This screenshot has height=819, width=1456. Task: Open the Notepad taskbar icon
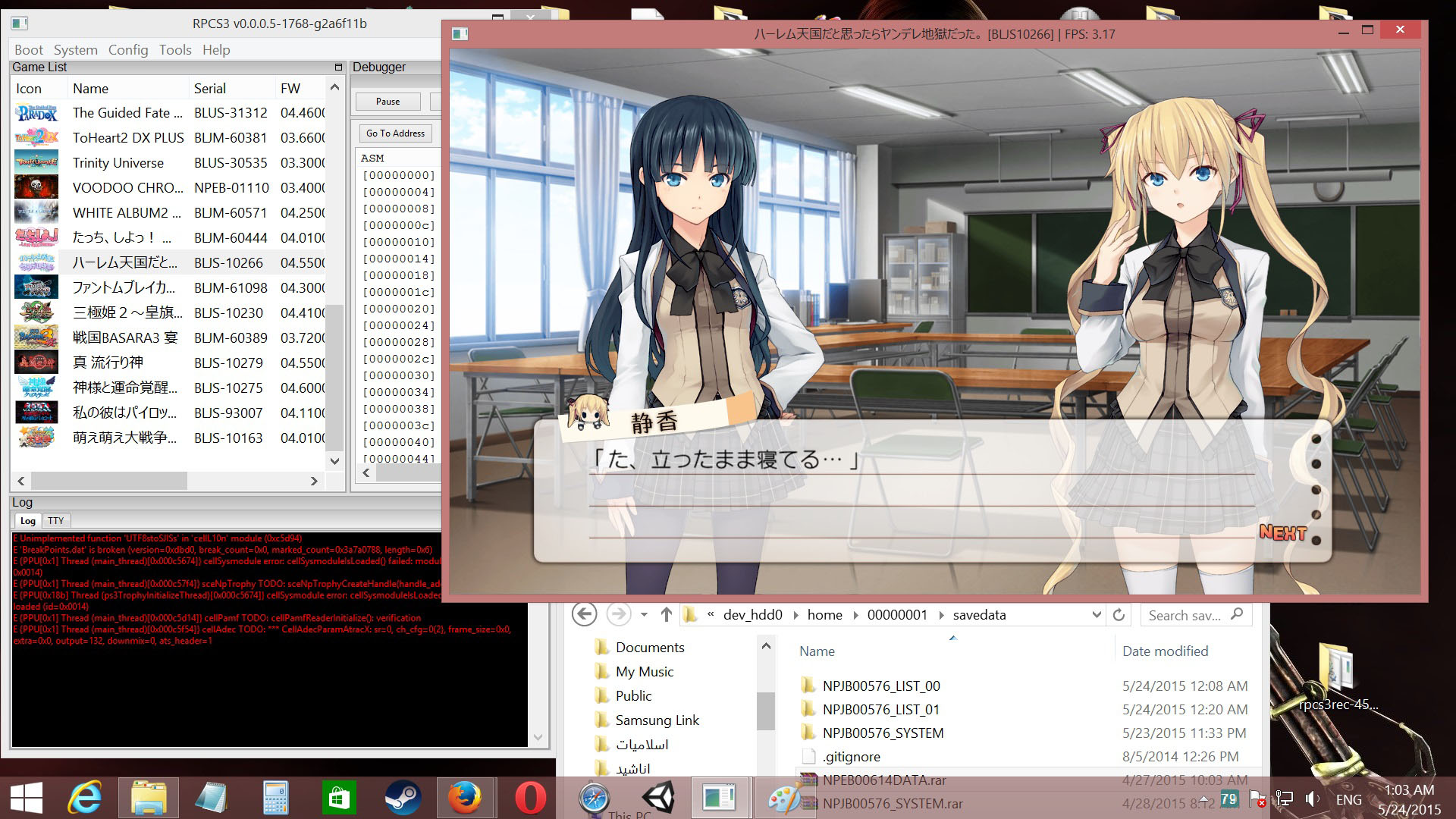pyautogui.click(x=211, y=799)
